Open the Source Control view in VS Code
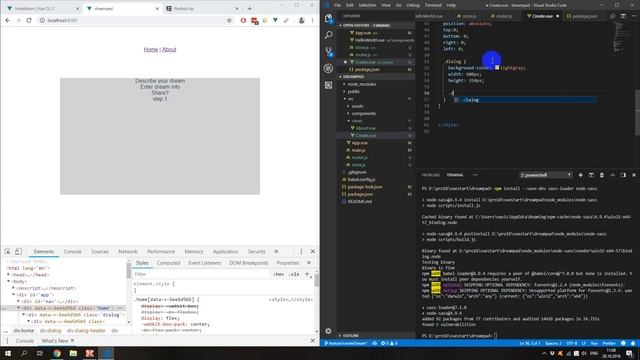 pyautogui.click(x=329, y=52)
